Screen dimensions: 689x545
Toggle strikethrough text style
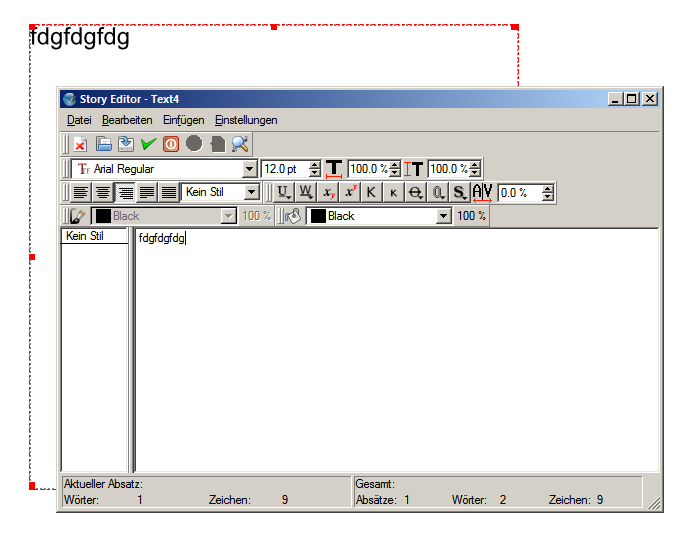415,192
